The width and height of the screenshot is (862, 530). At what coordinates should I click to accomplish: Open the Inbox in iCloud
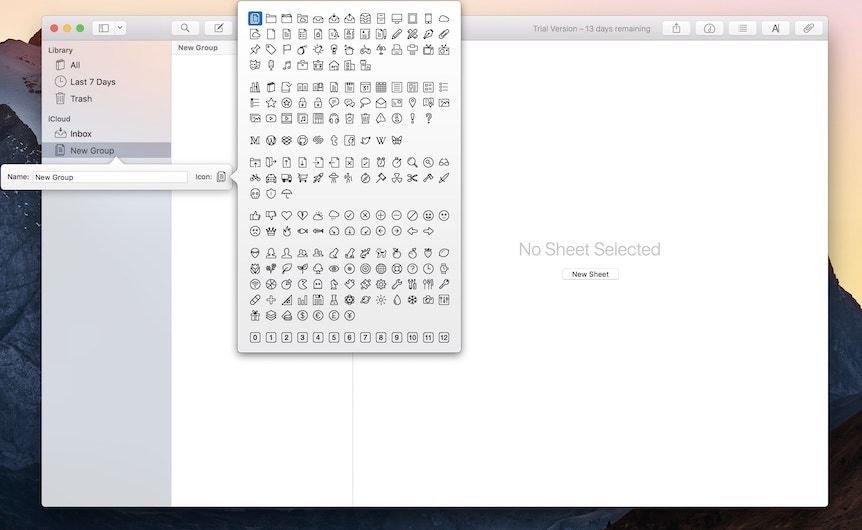(x=80, y=134)
